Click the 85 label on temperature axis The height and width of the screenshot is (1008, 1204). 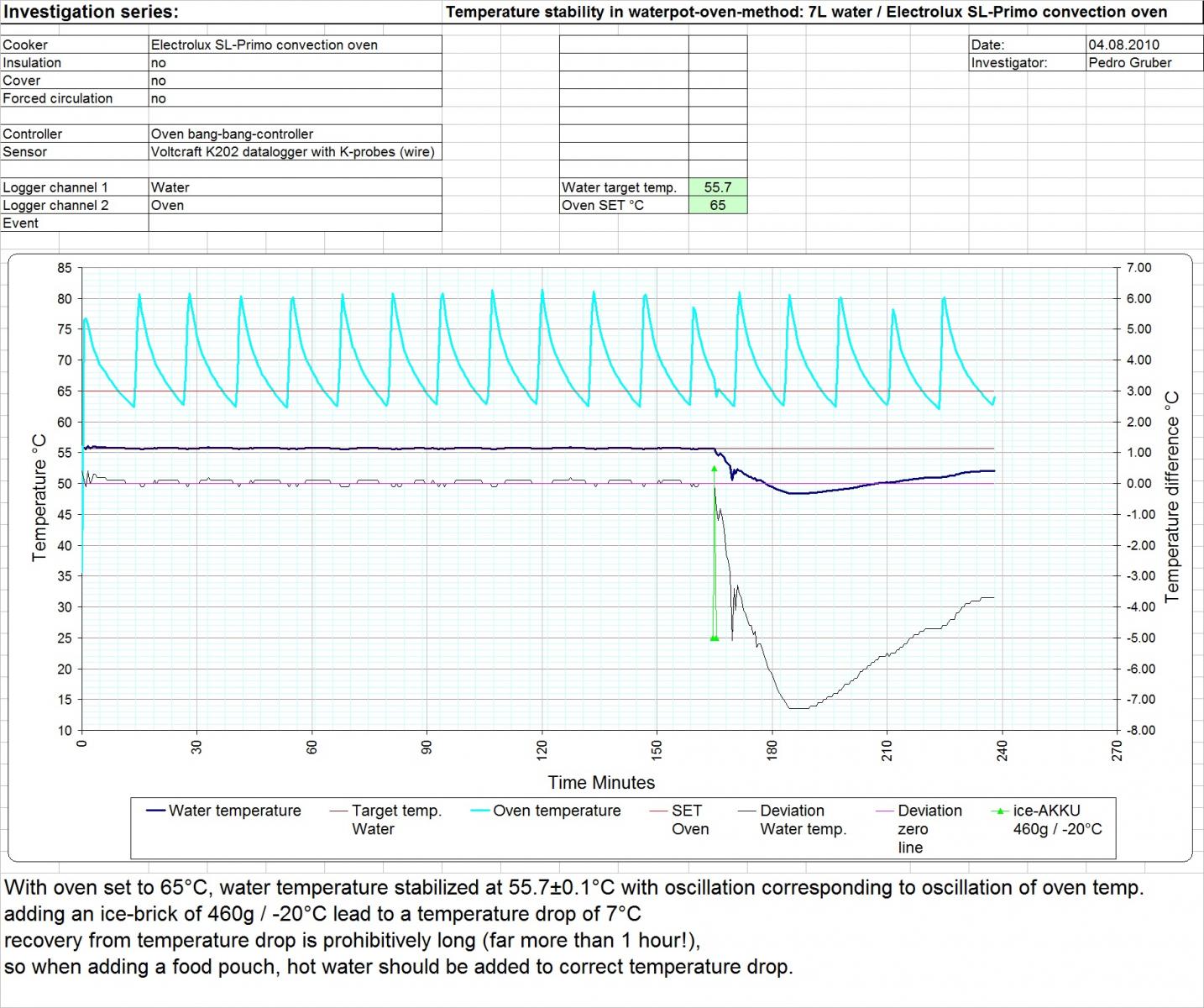click(x=65, y=268)
